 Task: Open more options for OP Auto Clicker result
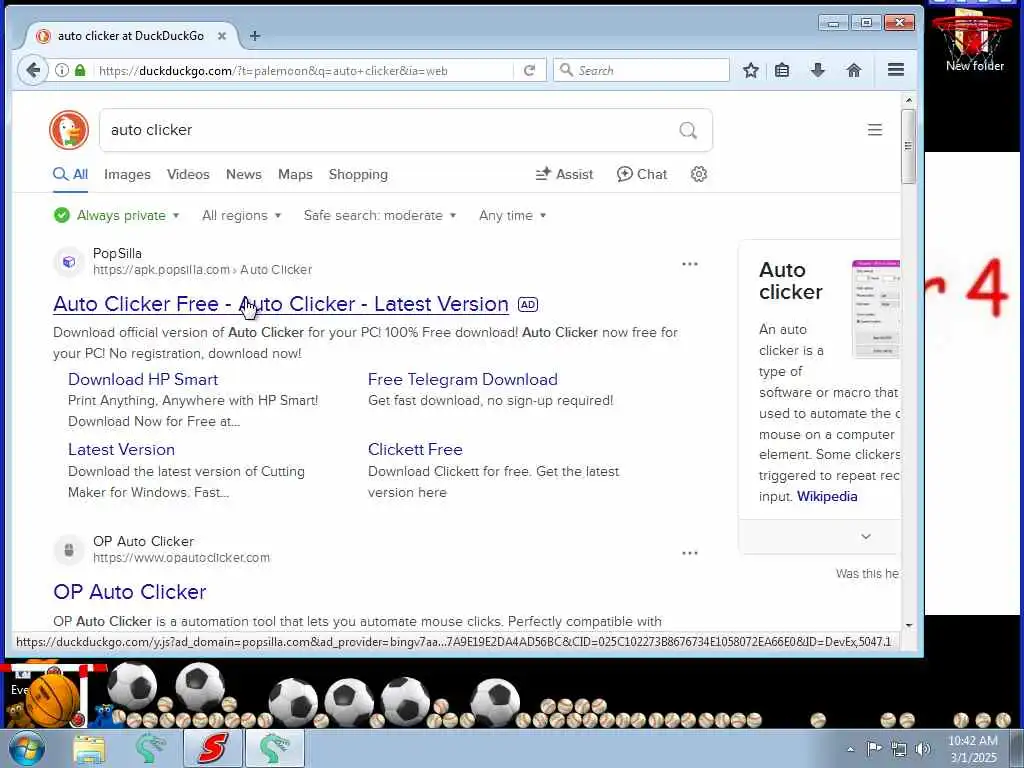pyautogui.click(x=690, y=553)
